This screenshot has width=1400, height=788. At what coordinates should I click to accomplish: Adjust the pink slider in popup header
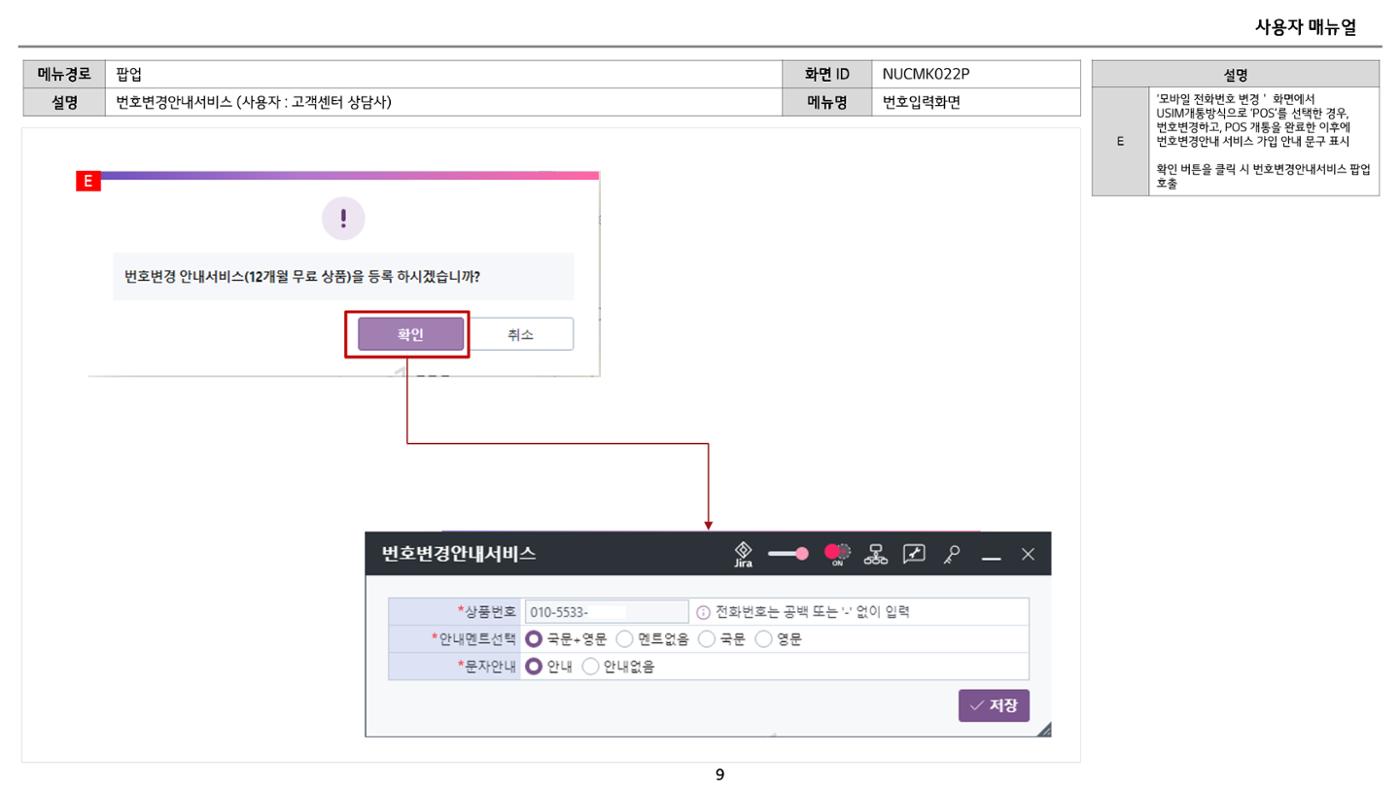788,553
